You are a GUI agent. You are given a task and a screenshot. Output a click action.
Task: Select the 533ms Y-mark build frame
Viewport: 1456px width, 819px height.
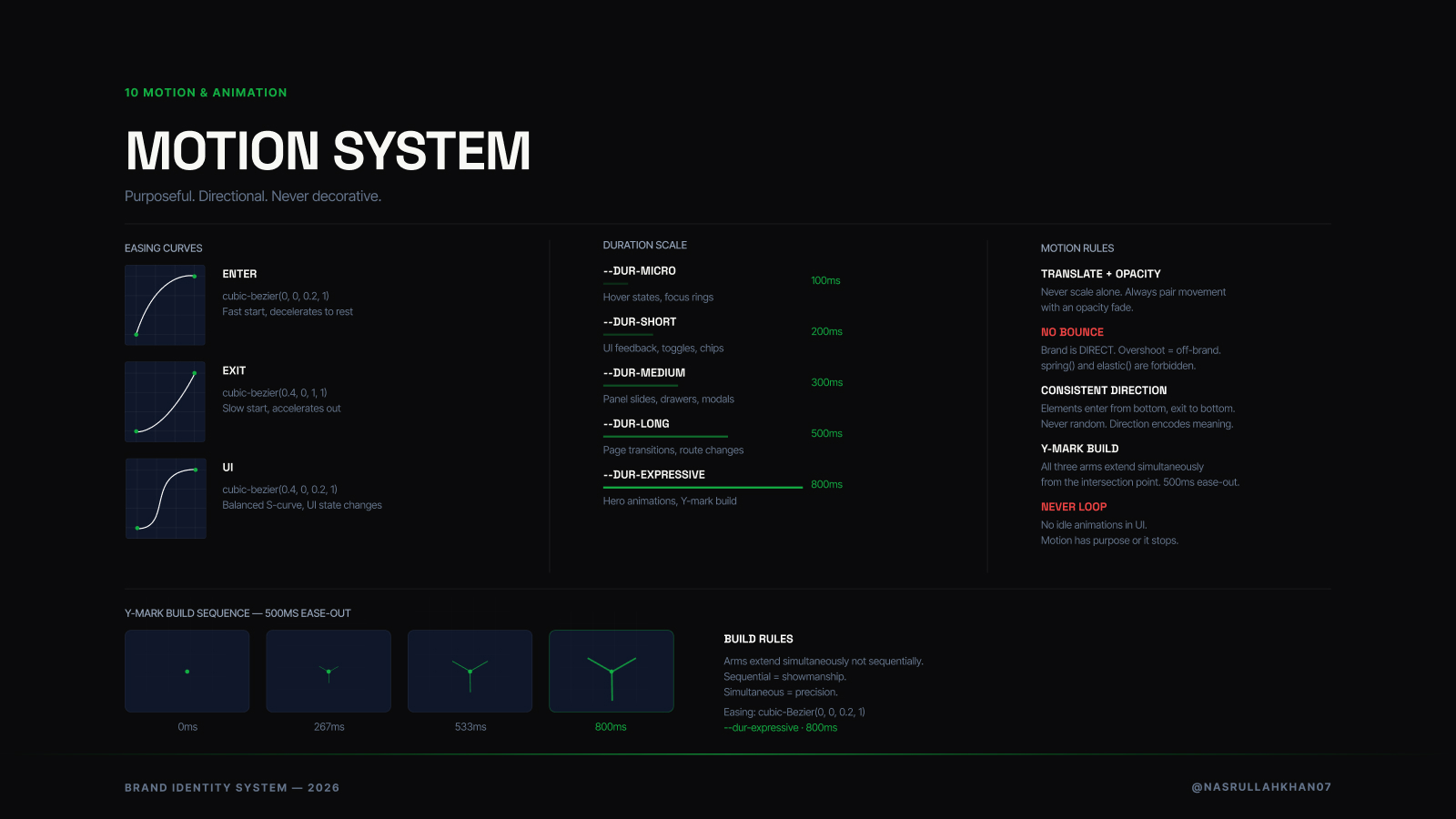tap(470, 671)
